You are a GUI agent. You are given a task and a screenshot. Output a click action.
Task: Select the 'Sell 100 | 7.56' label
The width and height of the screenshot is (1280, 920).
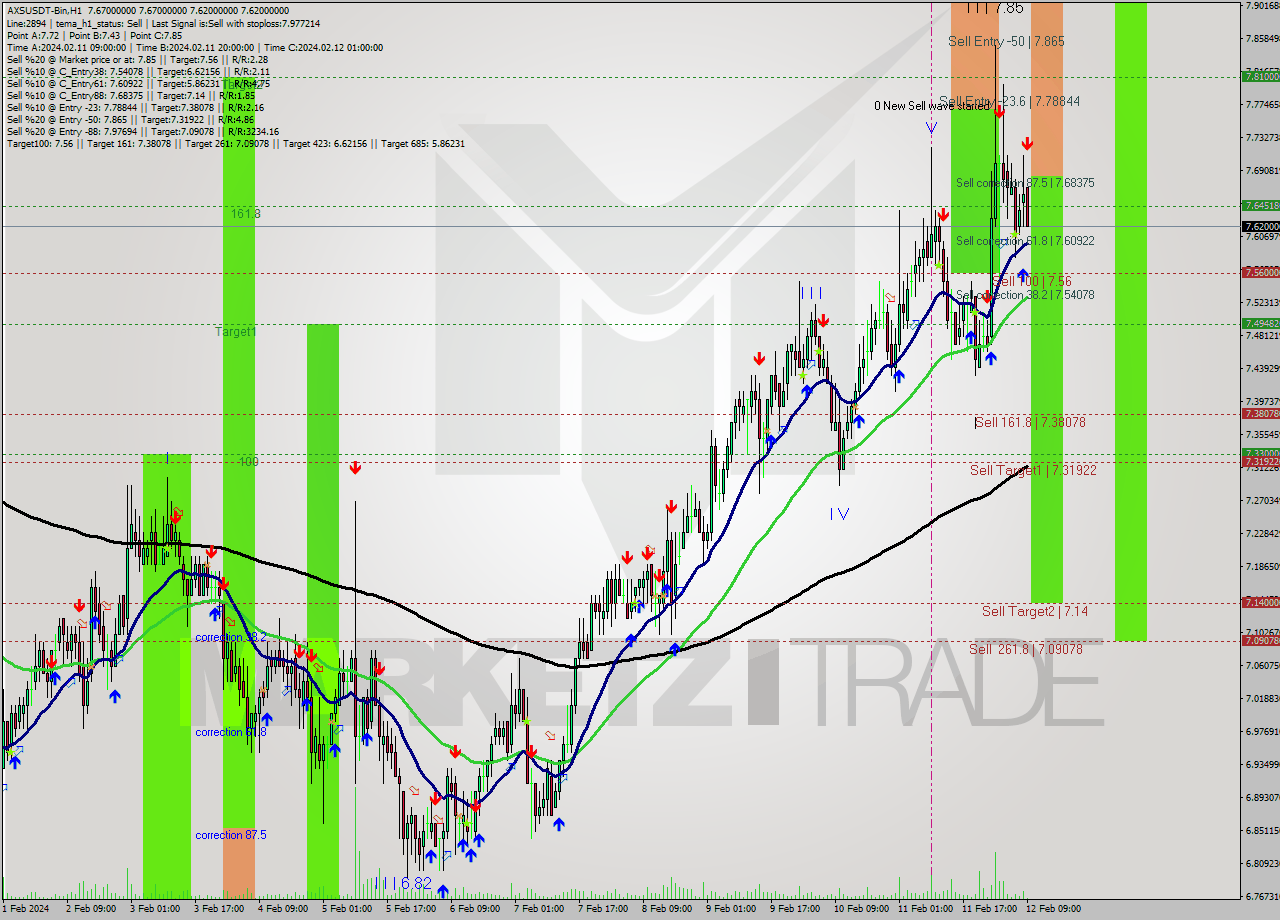coord(1032,282)
